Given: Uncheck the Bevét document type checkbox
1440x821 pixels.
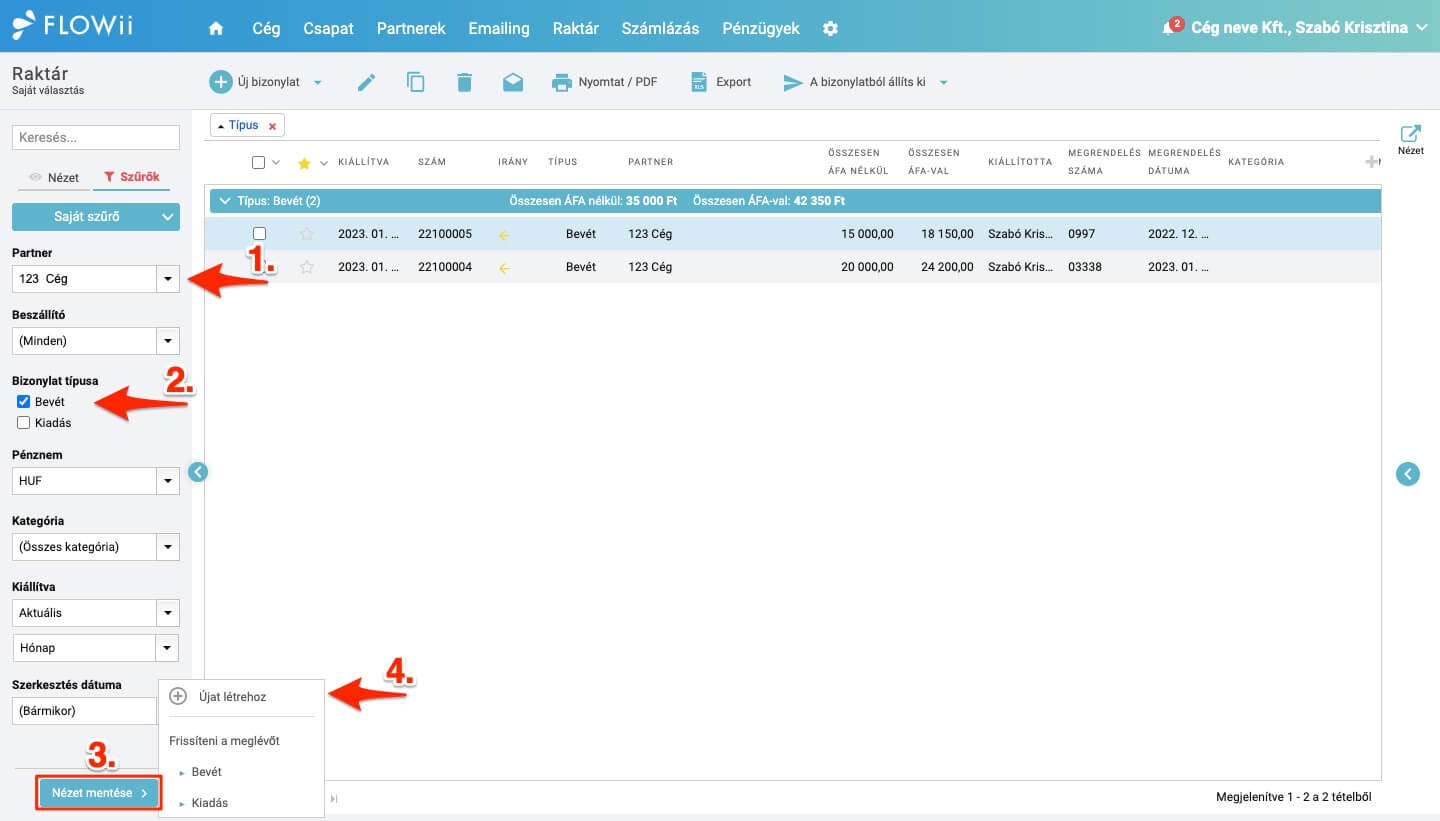Looking at the screenshot, I should coord(24,402).
